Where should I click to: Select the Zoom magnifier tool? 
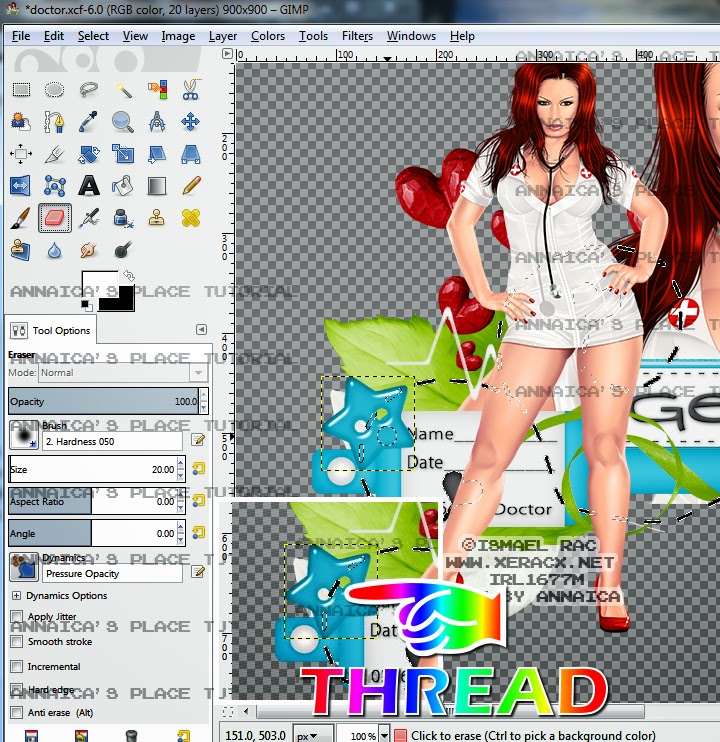click(123, 122)
